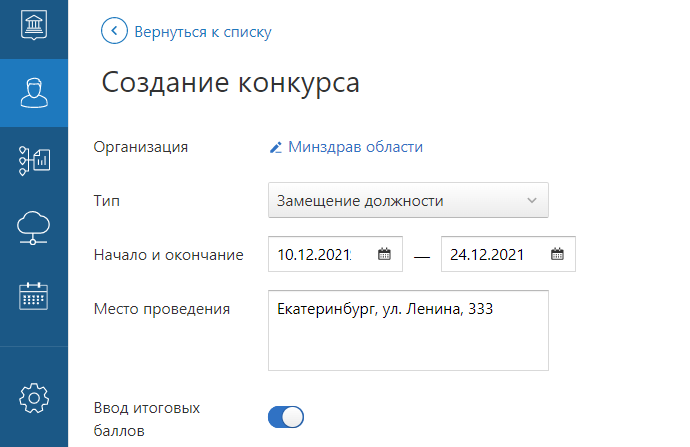Open the Замещение должности combo box
This screenshot has height=447, width=690.
(408, 200)
